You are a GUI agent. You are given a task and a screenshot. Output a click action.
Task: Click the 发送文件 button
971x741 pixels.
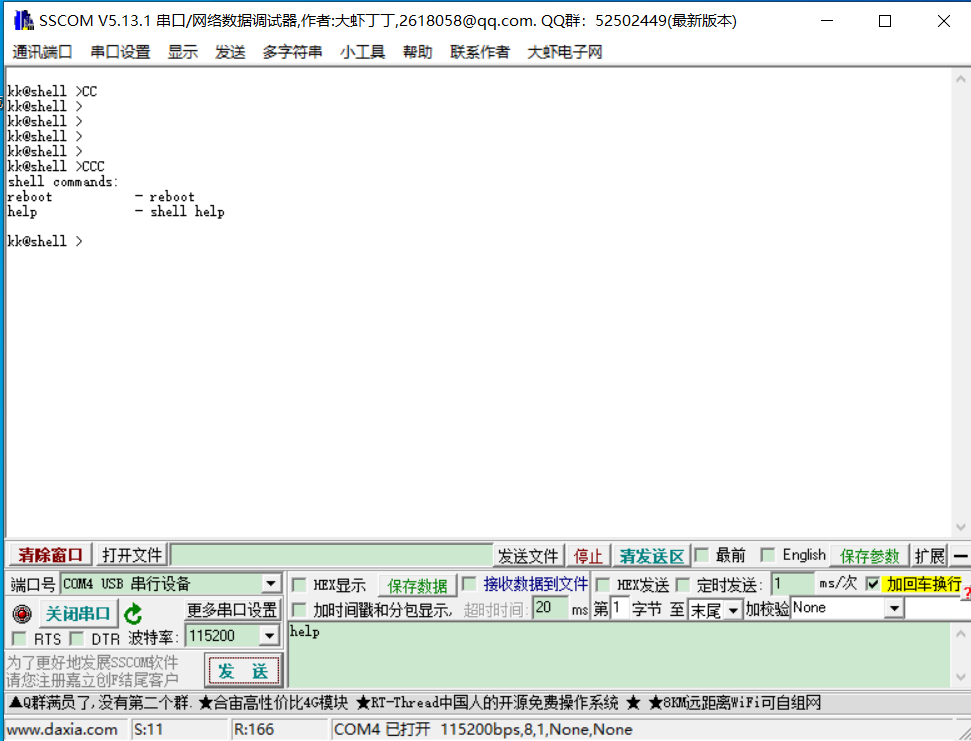click(x=528, y=556)
